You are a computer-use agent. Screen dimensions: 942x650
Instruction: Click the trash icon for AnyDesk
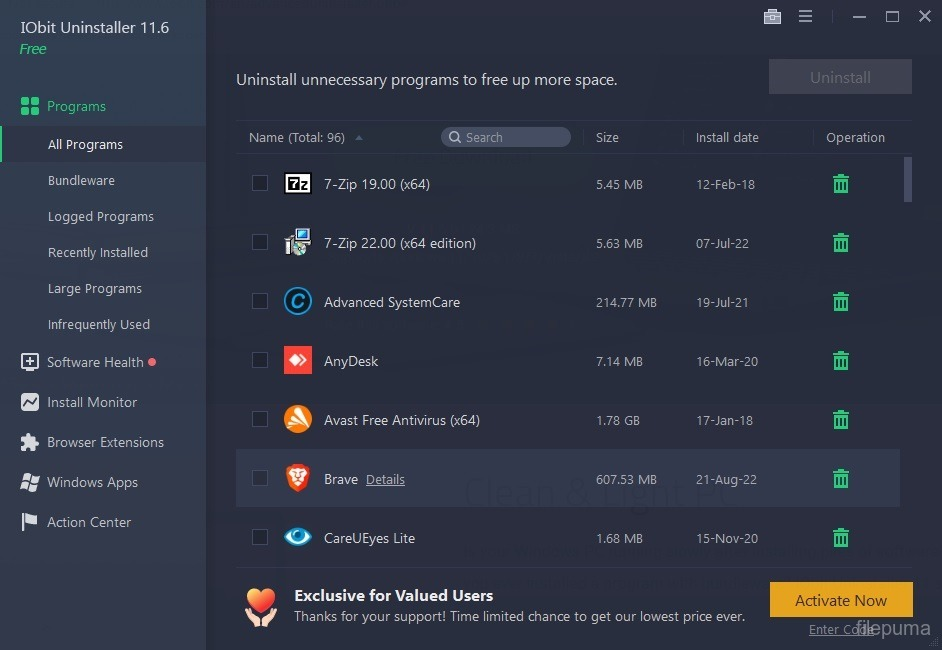point(841,361)
